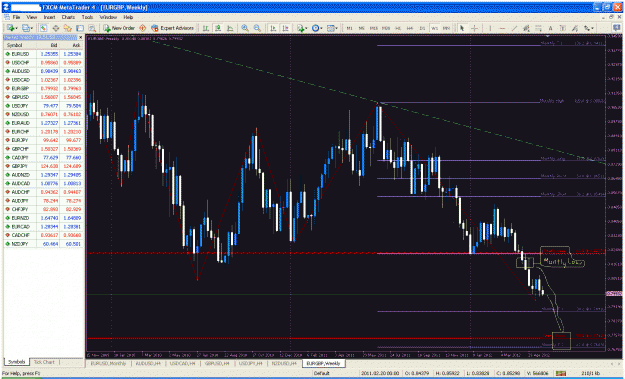The image size is (625, 379).
Task: Select the Text 'A' drawing tool
Action: click(x=550, y=28)
